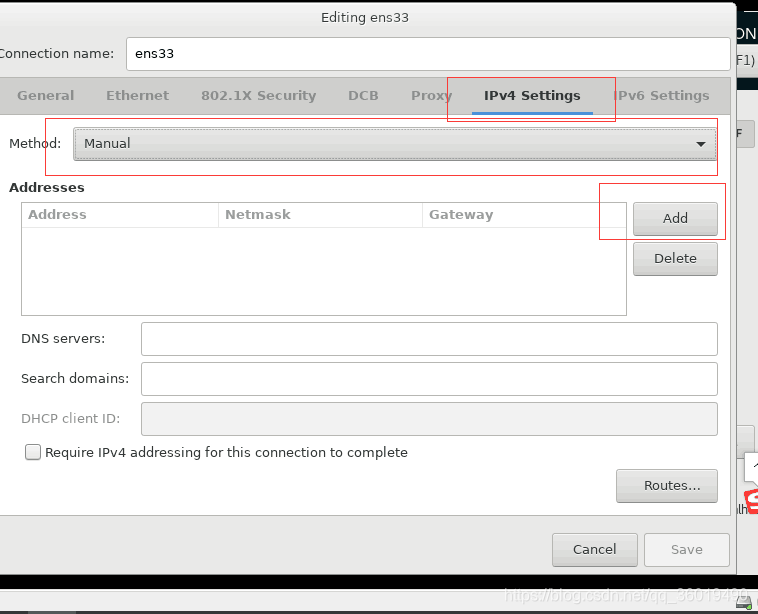Switch to the General tab
The height and width of the screenshot is (614, 758).
(x=45, y=95)
